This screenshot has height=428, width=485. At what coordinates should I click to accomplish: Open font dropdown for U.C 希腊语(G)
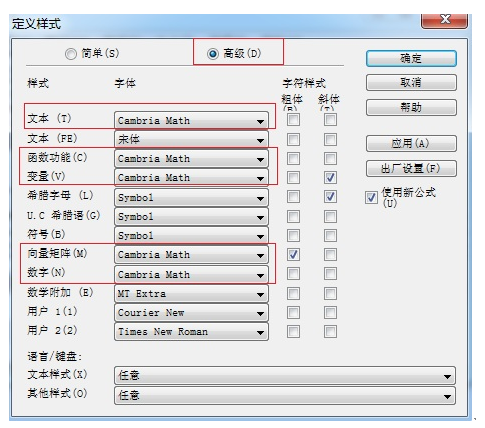(x=191, y=217)
